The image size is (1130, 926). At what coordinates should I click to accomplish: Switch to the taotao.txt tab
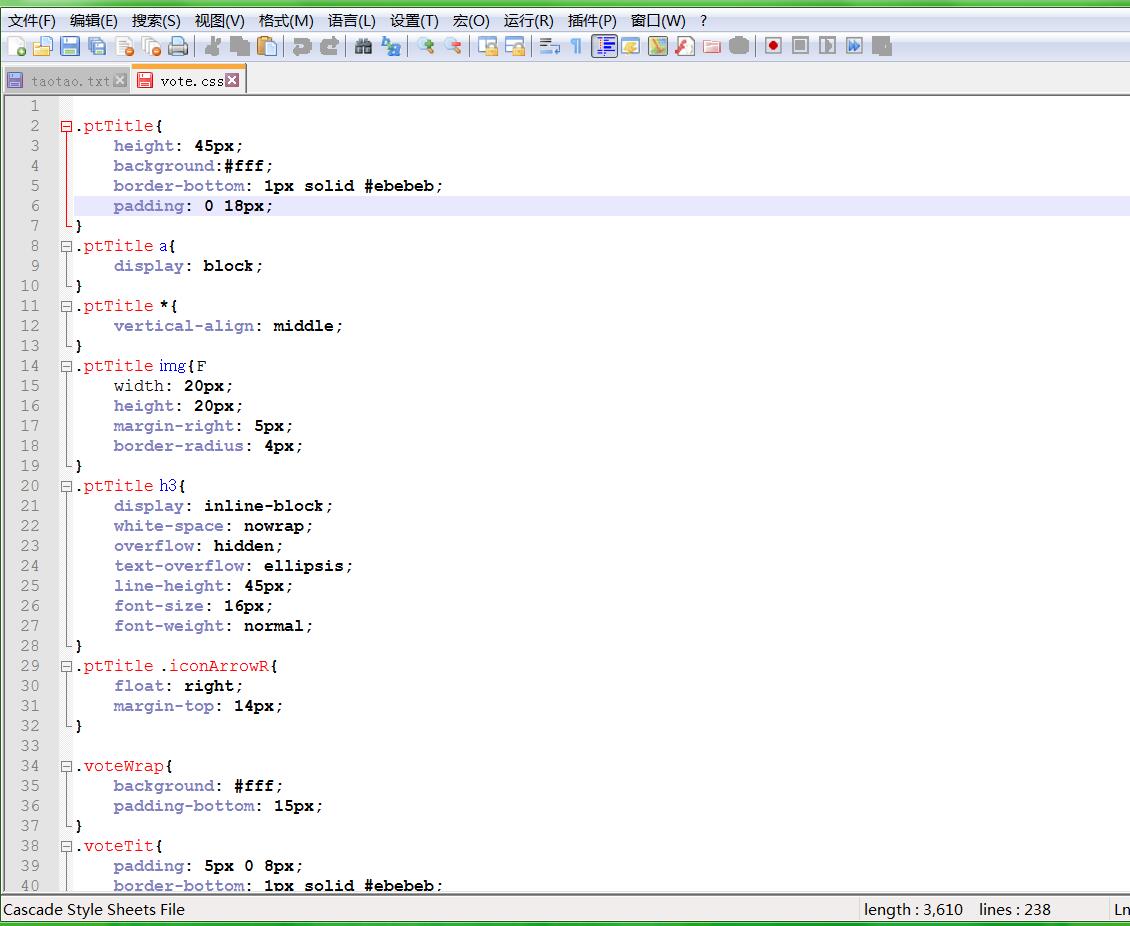68,81
